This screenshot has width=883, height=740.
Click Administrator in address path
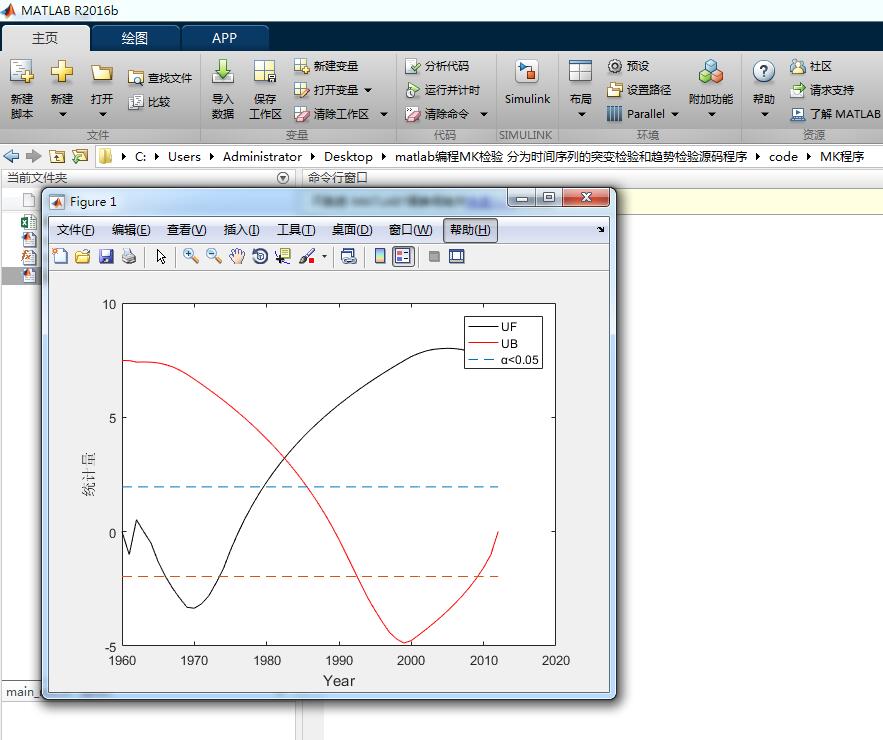pos(262,157)
